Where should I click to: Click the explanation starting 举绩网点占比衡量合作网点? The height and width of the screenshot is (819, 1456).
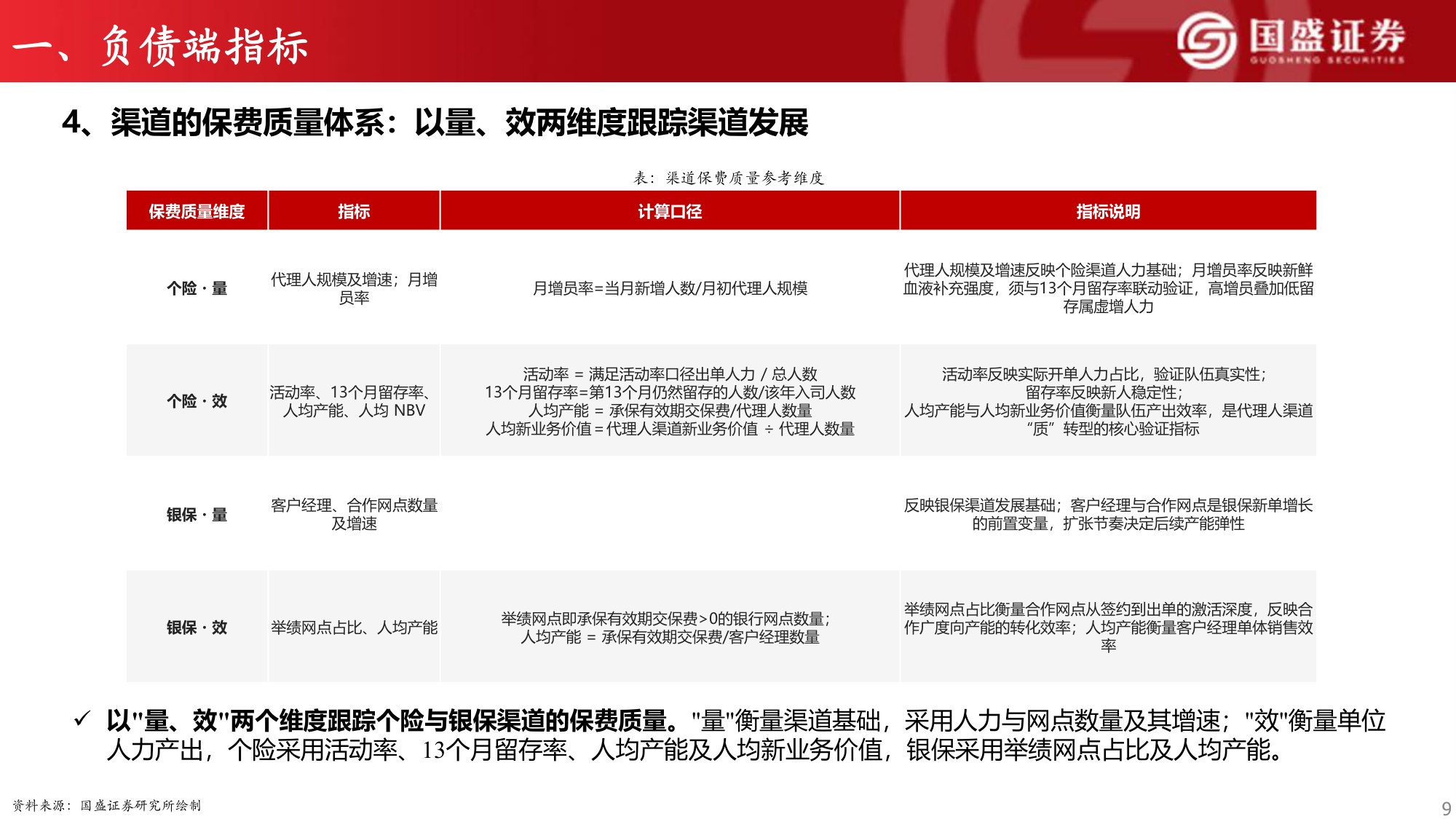pyautogui.click(x=1108, y=628)
